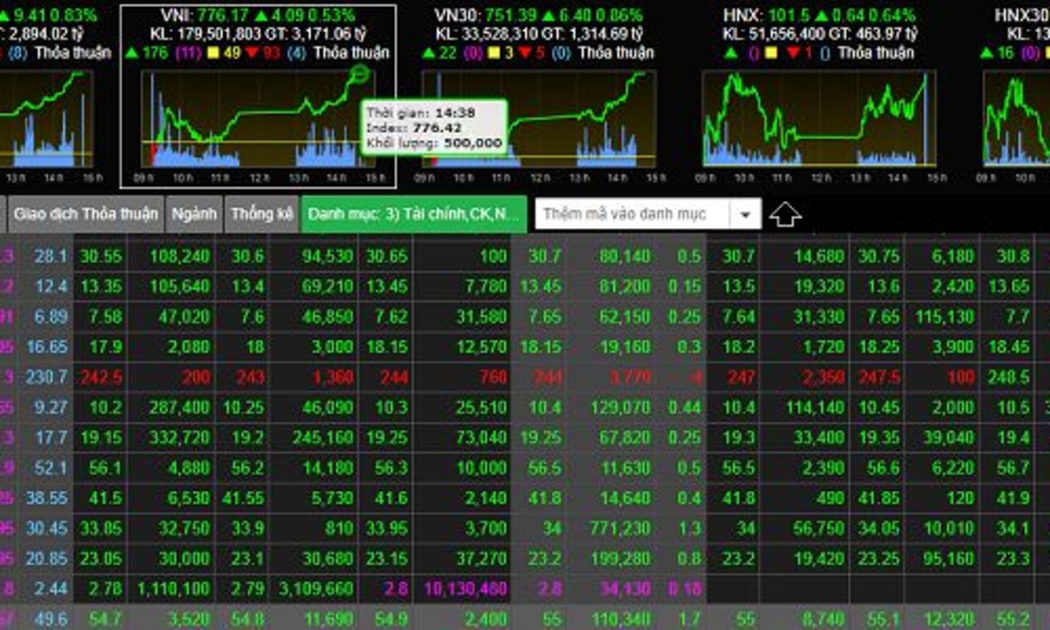Select the Danh mục: 3) Tài chính,CK,N... tab
Image resolution: width=1050 pixels, height=630 pixels.
click(413, 215)
